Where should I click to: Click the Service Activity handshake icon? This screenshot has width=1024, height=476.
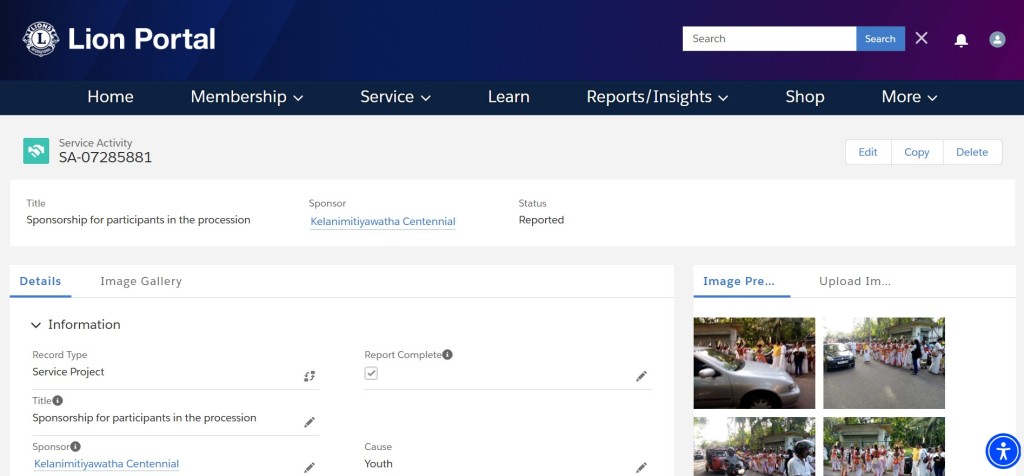[36, 151]
